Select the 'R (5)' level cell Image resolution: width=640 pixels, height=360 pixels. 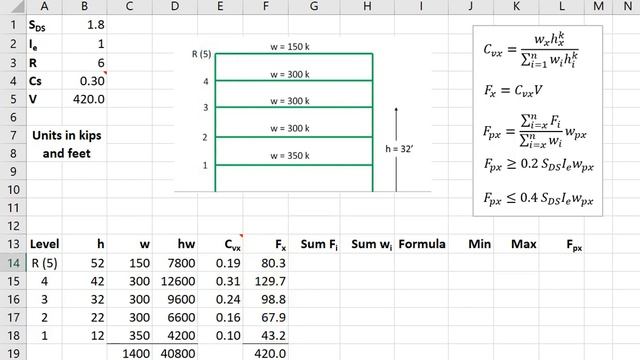tap(44, 263)
